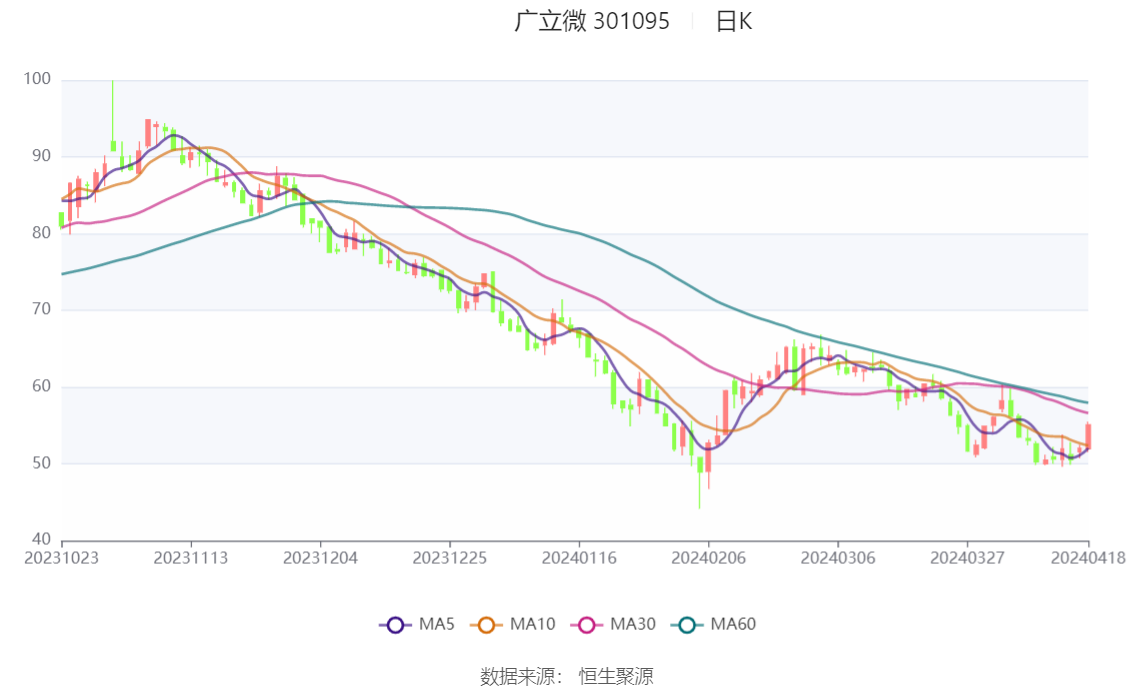Click the 20231023 date axis label
Viewport: 1134px width, 689px height.
tap(61, 558)
